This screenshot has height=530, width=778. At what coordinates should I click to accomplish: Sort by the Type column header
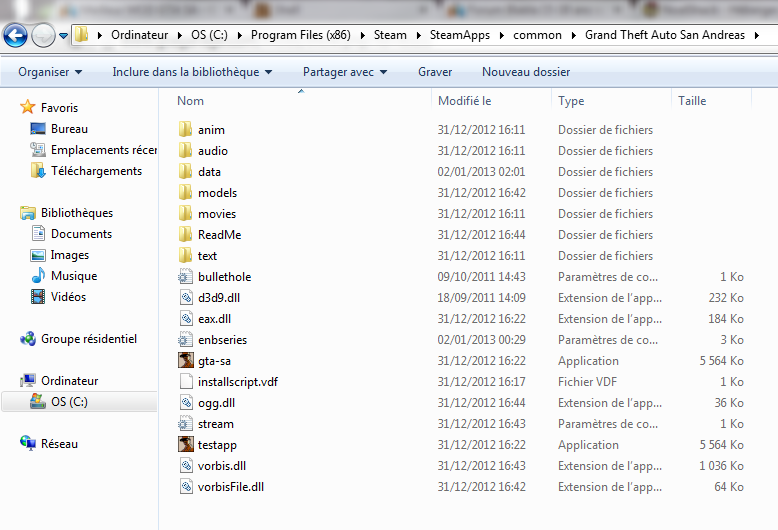click(x=571, y=101)
